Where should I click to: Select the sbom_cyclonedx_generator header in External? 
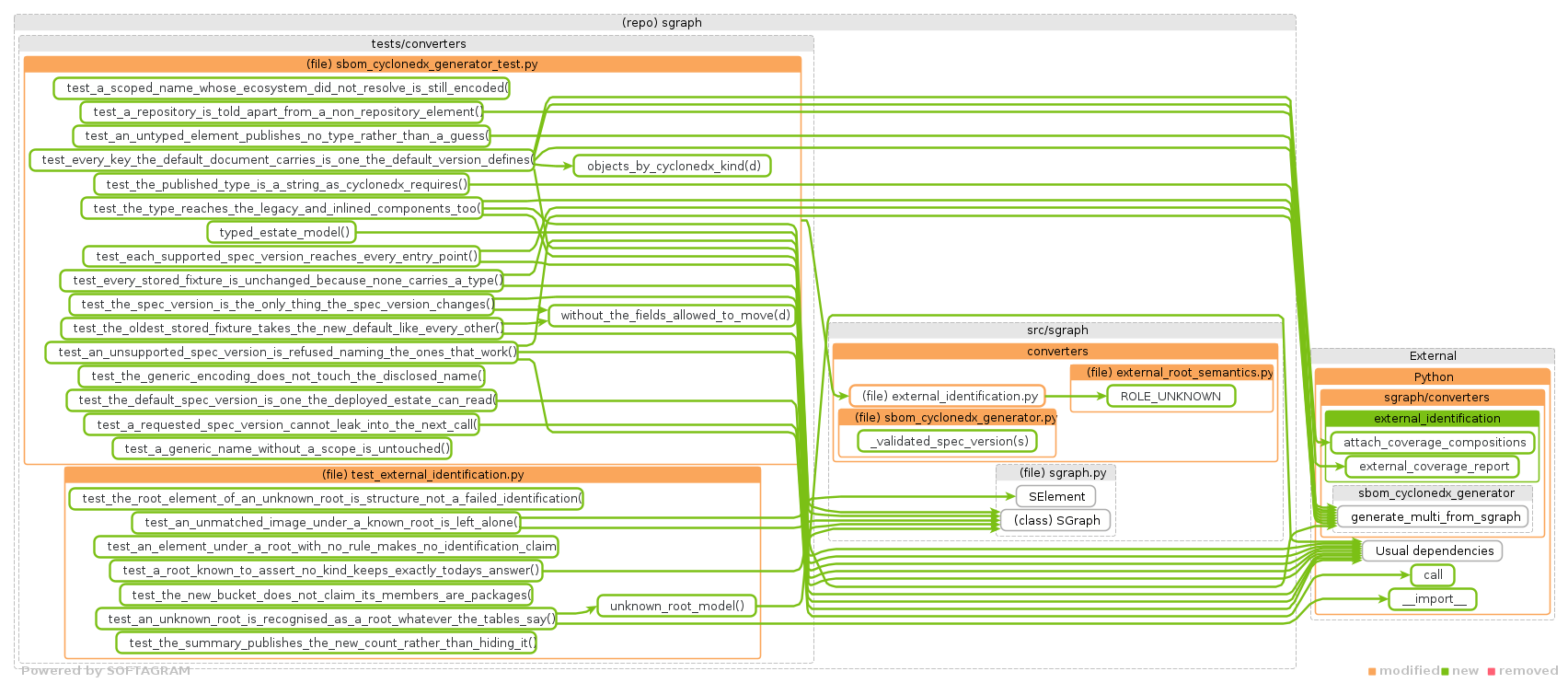click(x=1433, y=492)
